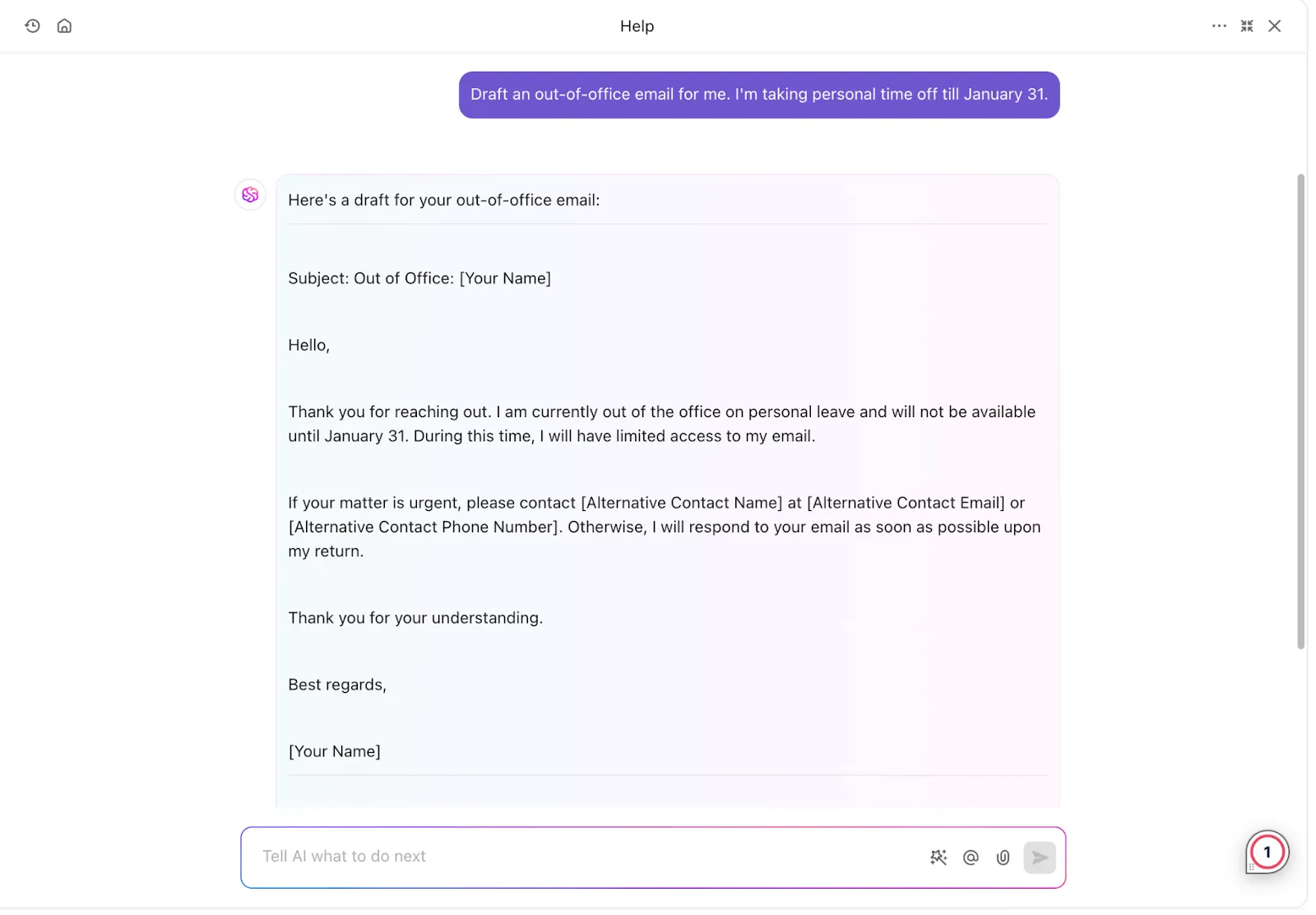
Task: Click the 'Thank you for your understanding' line
Action: pos(415,618)
